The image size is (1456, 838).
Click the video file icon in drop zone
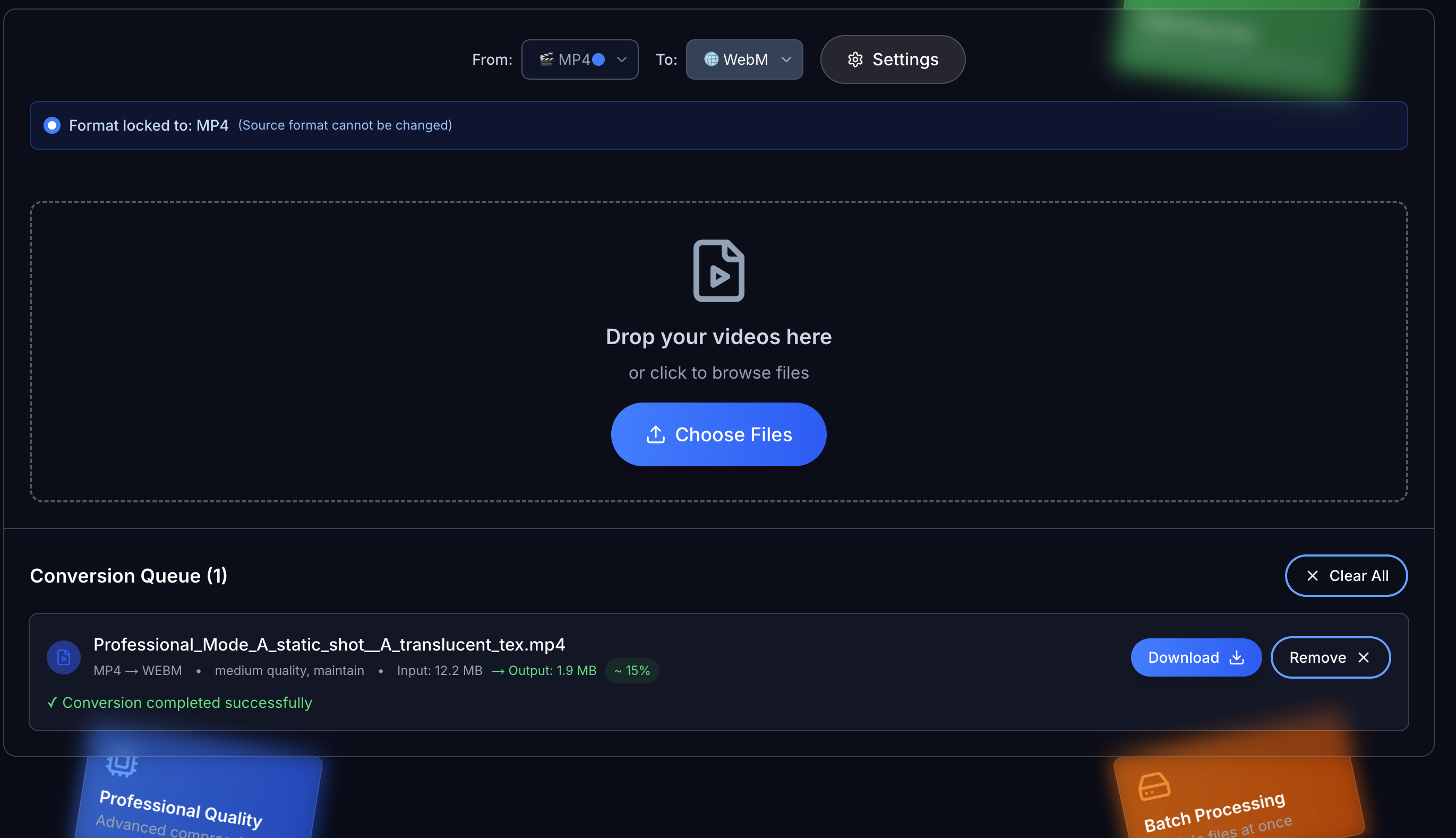[x=719, y=270]
